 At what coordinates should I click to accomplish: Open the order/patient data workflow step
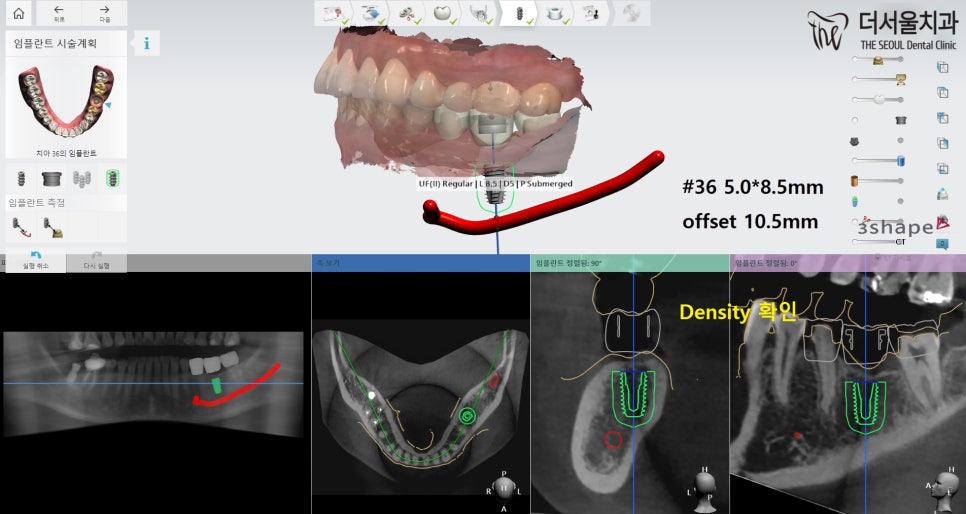(x=331, y=13)
